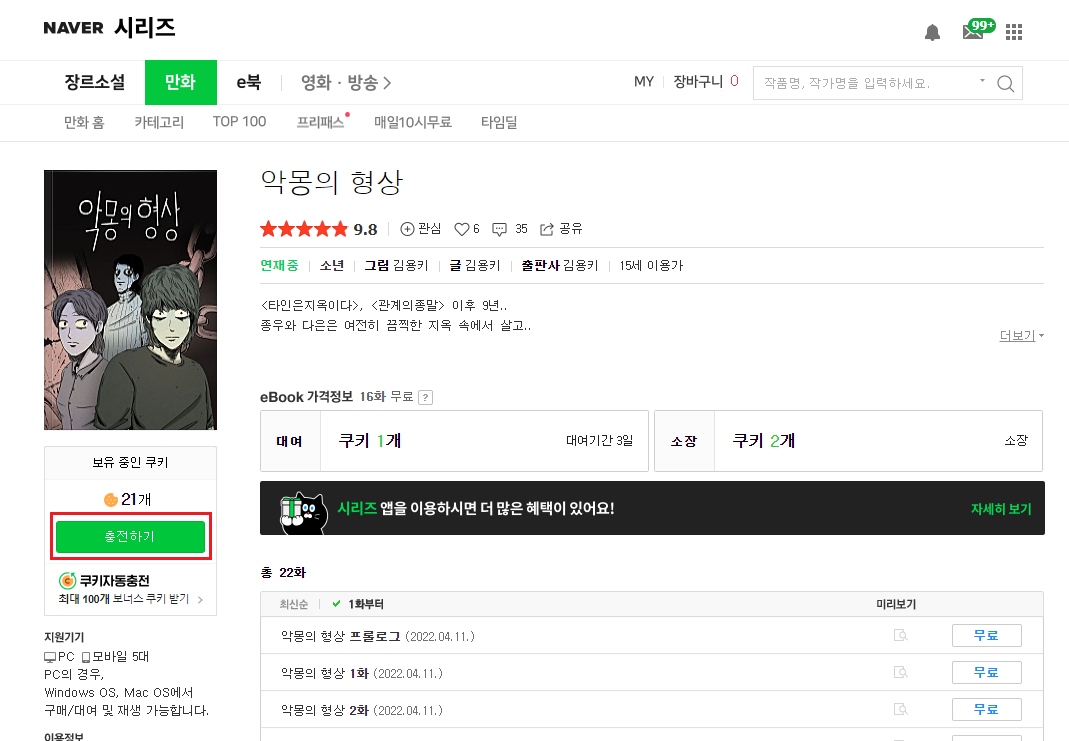1069x741 pixels.
Task: Click the preview icon for 2화
Action: (901, 710)
